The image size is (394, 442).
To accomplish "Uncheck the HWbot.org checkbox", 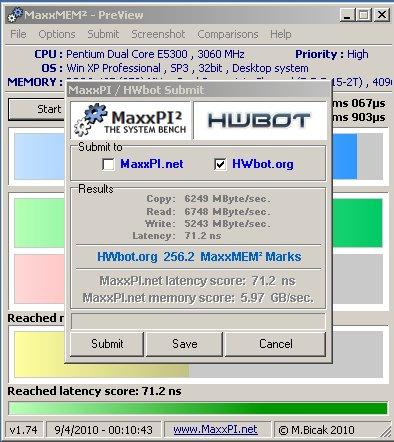I will 220,164.
